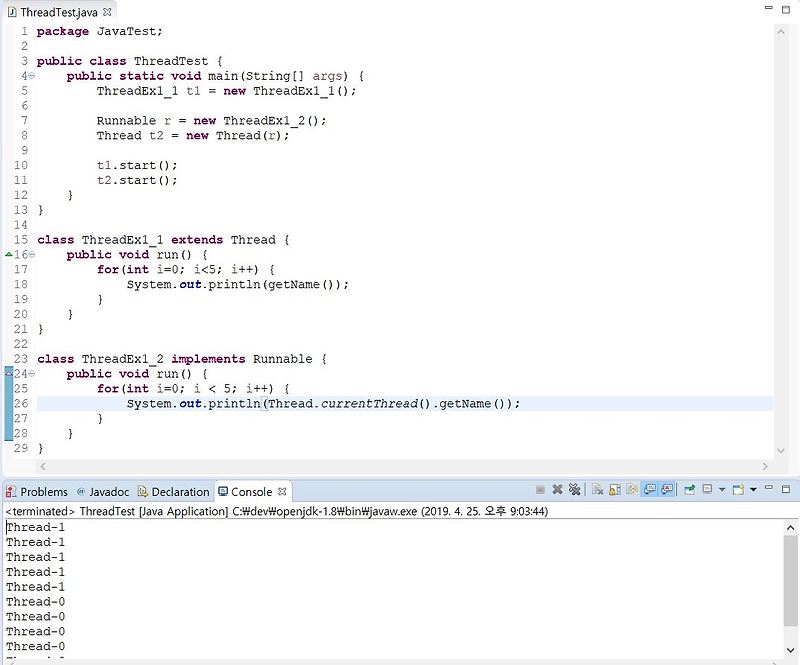Image resolution: width=800 pixels, height=665 pixels.
Task: Click 'Runnable r = new ThreadEx1_2();' line
Action: pos(211,121)
